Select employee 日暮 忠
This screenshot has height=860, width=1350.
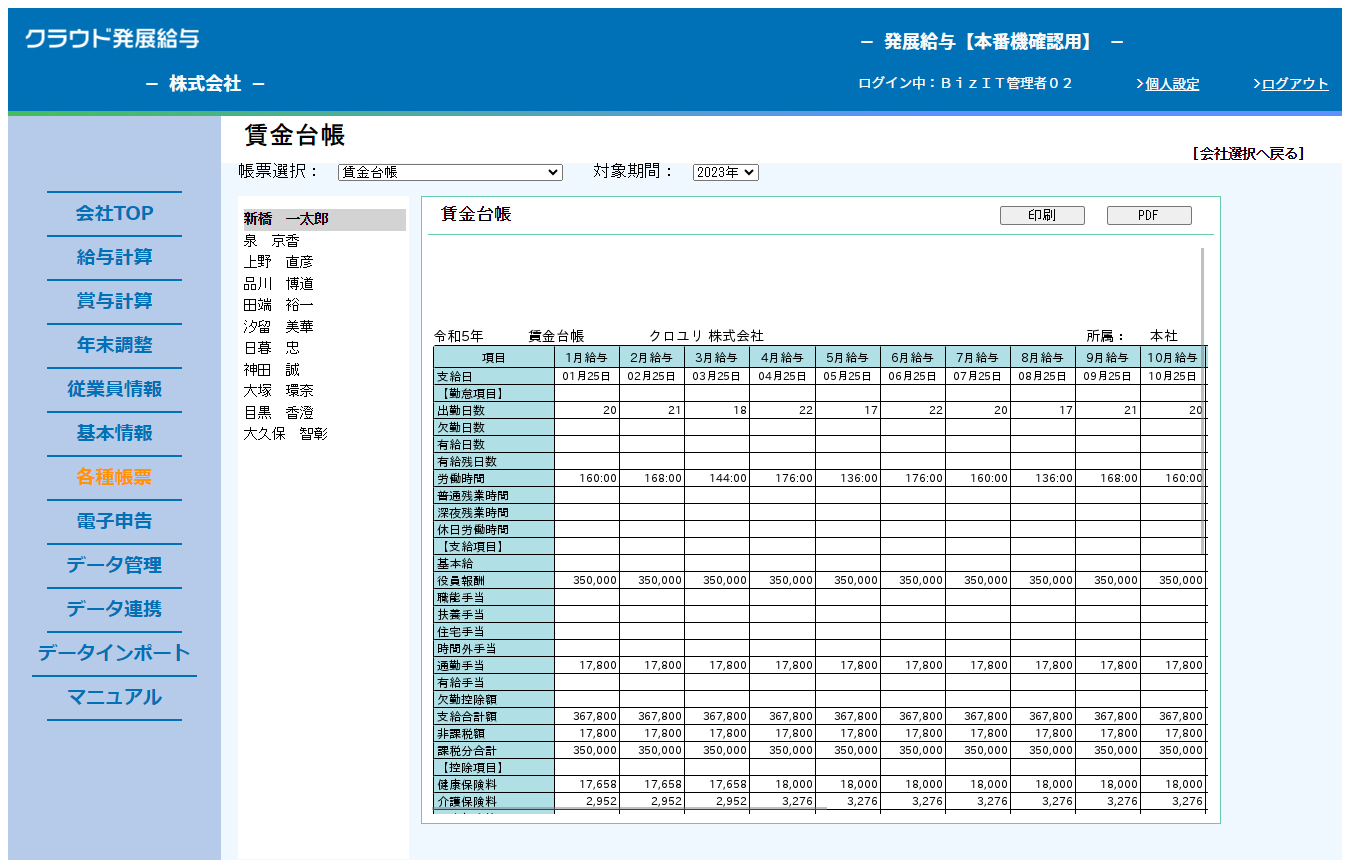click(x=271, y=348)
